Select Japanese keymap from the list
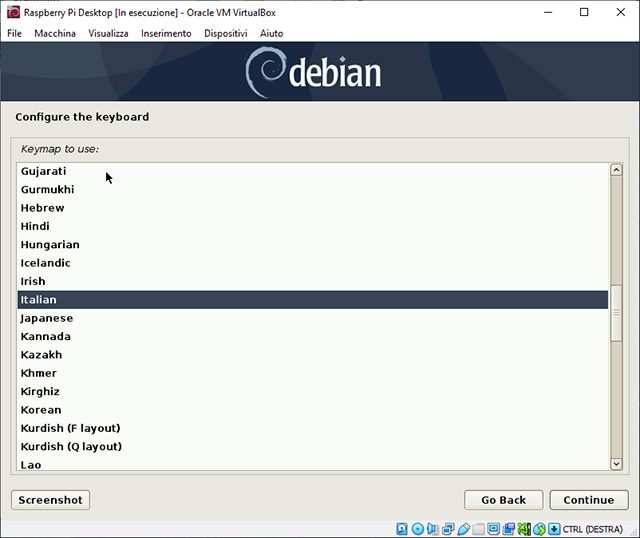This screenshot has width=640, height=538. (46, 318)
